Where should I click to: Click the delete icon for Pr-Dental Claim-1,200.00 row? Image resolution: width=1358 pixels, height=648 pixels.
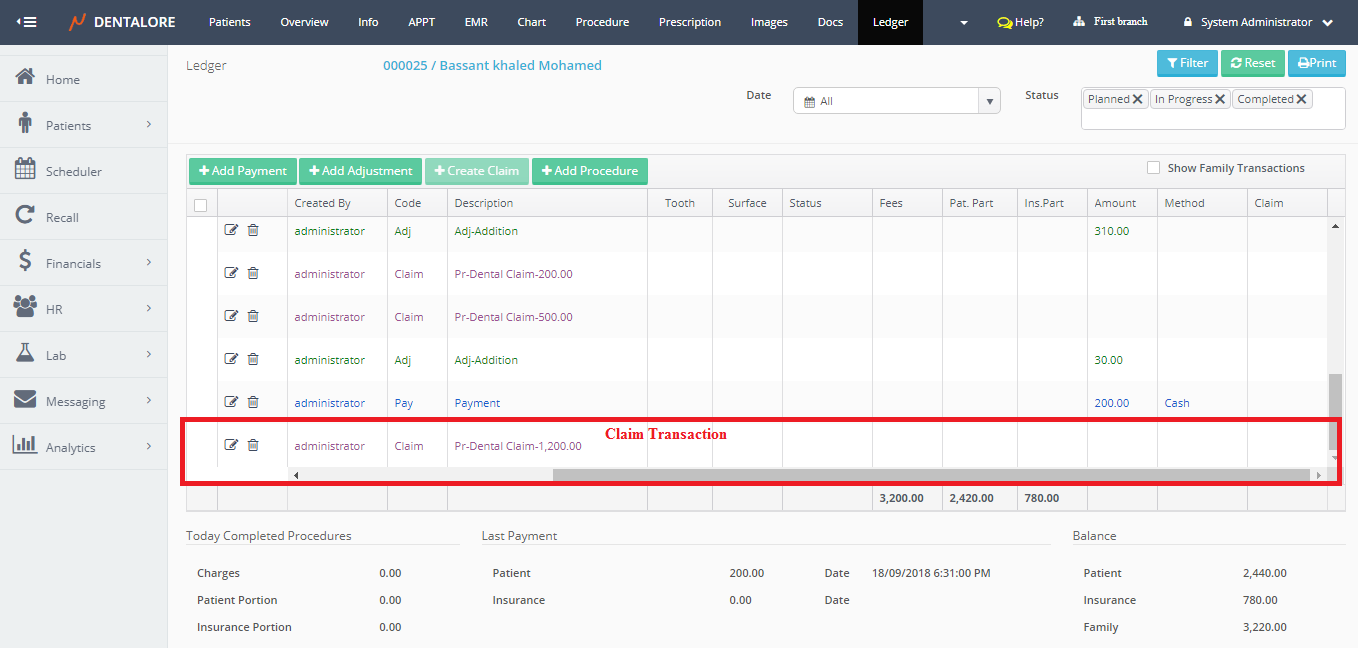(x=253, y=445)
